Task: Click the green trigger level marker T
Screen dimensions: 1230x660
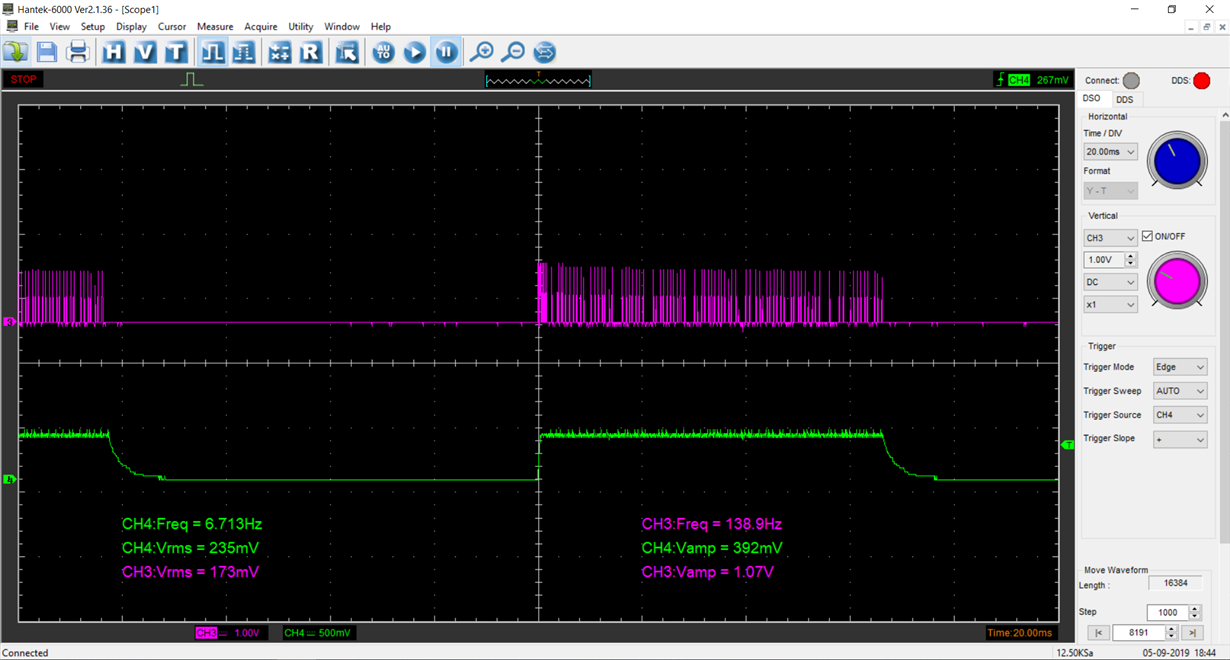Action: click(x=1068, y=444)
